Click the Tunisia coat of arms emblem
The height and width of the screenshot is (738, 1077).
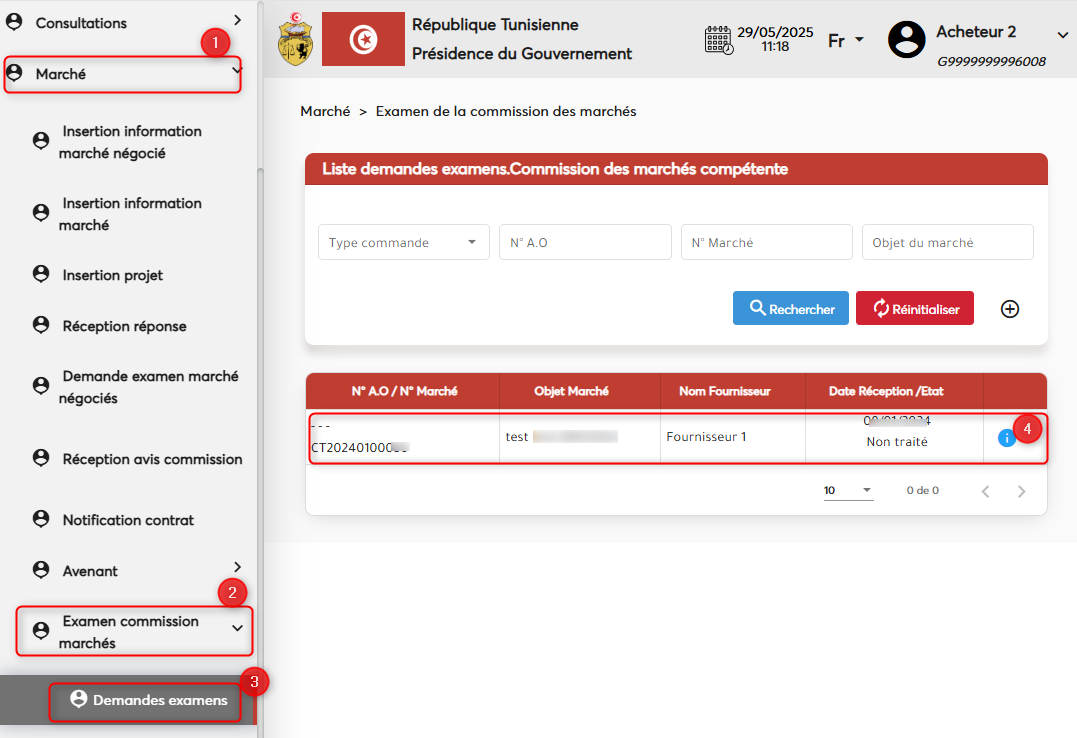[294, 39]
